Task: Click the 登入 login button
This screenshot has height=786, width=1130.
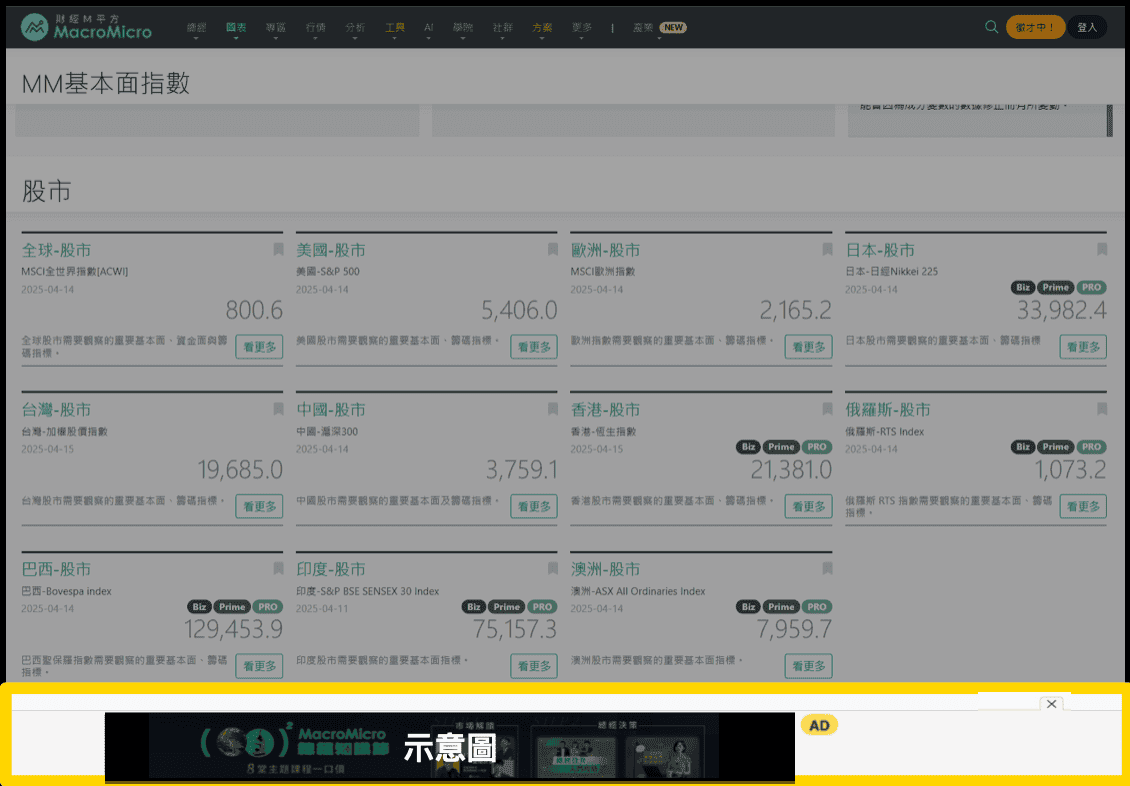Action: coord(1087,27)
